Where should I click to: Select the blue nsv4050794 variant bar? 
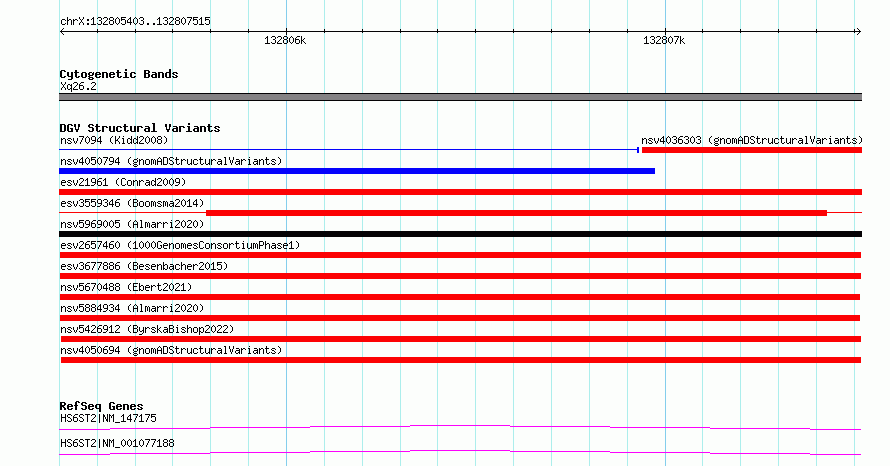357,171
